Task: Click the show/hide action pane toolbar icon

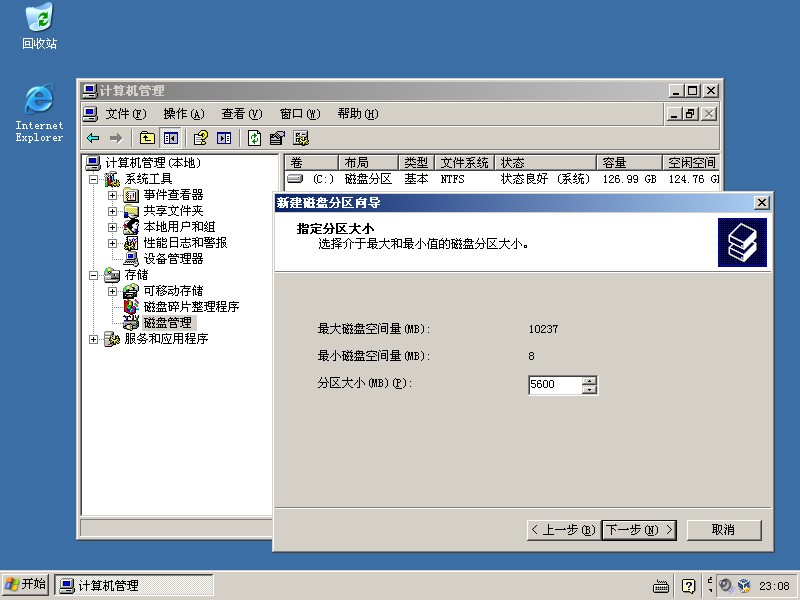Action: 224,138
